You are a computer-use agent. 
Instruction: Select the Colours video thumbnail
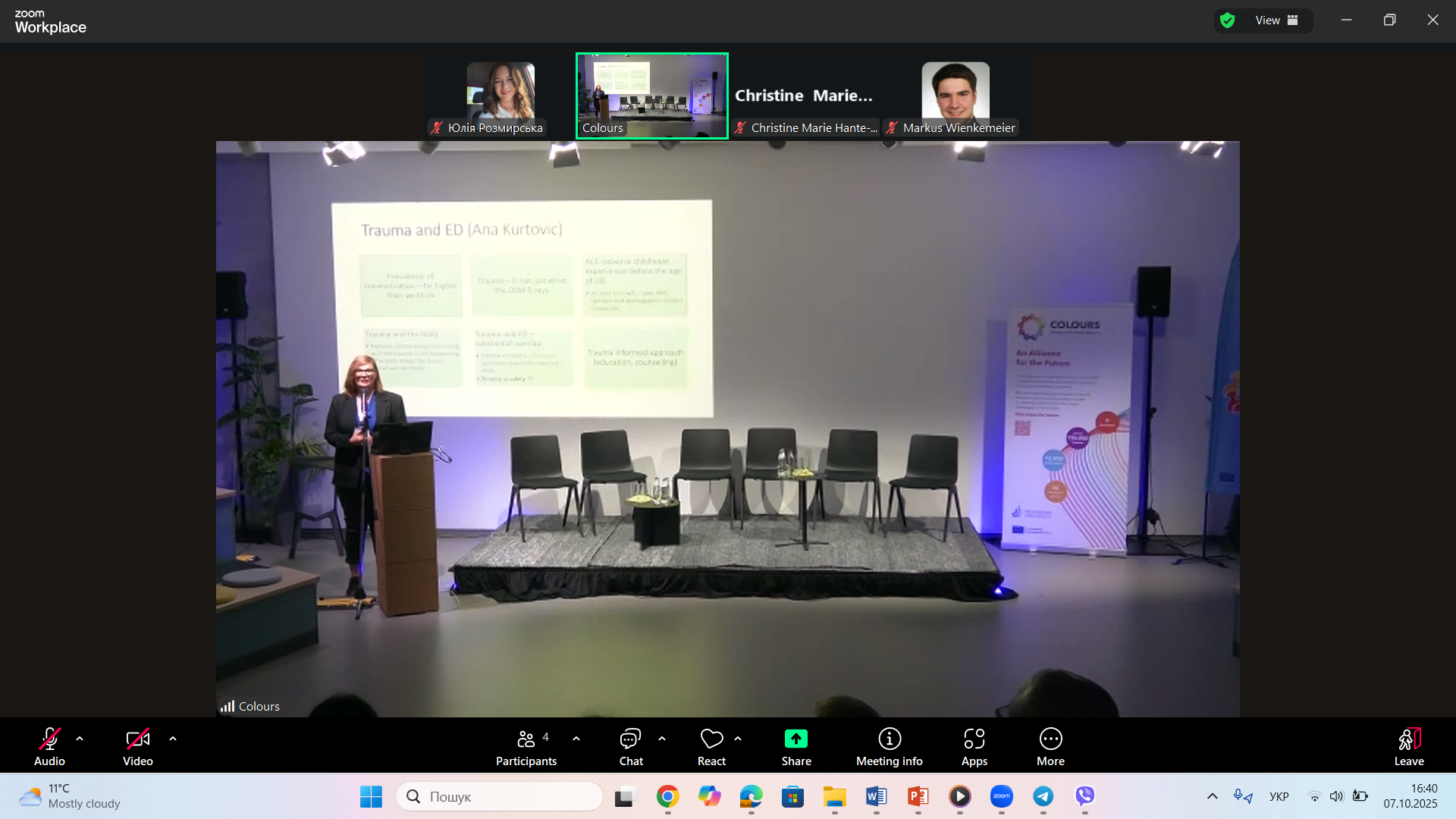pyautogui.click(x=652, y=96)
